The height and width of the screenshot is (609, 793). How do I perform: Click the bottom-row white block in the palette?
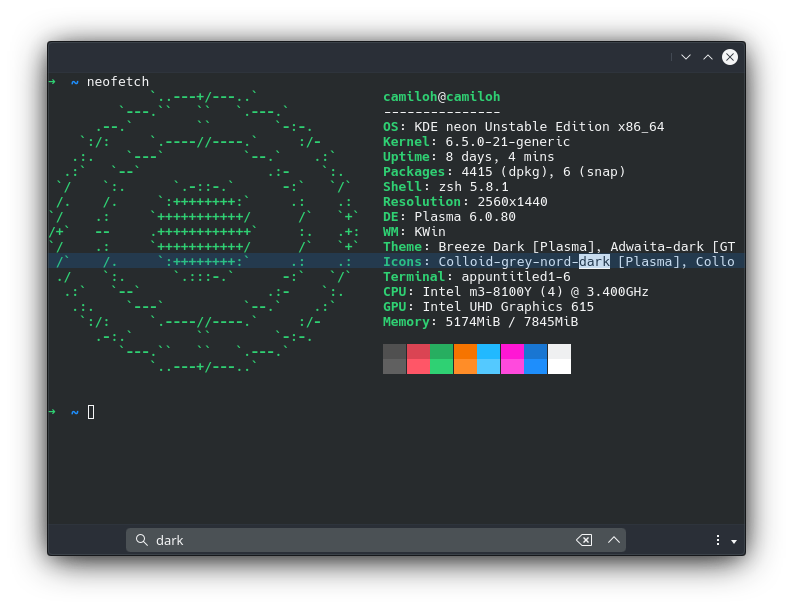559,366
